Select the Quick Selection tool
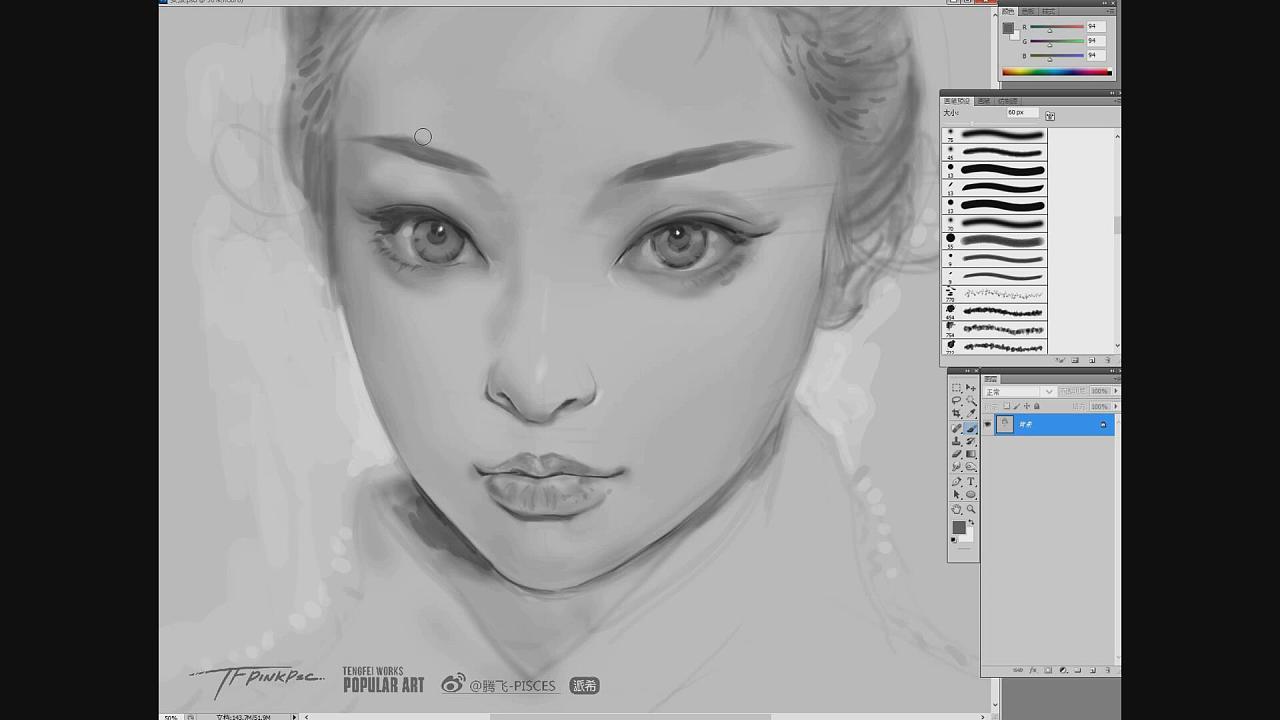 [971, 400]
